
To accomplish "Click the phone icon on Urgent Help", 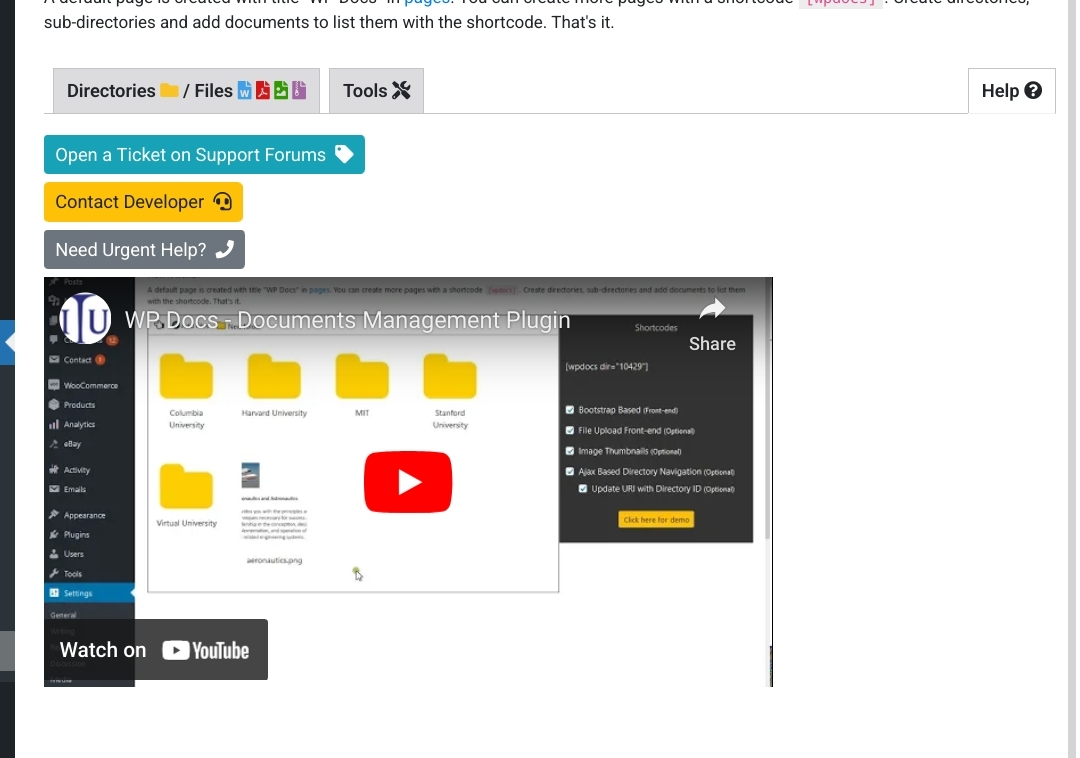I will (225, 249).
